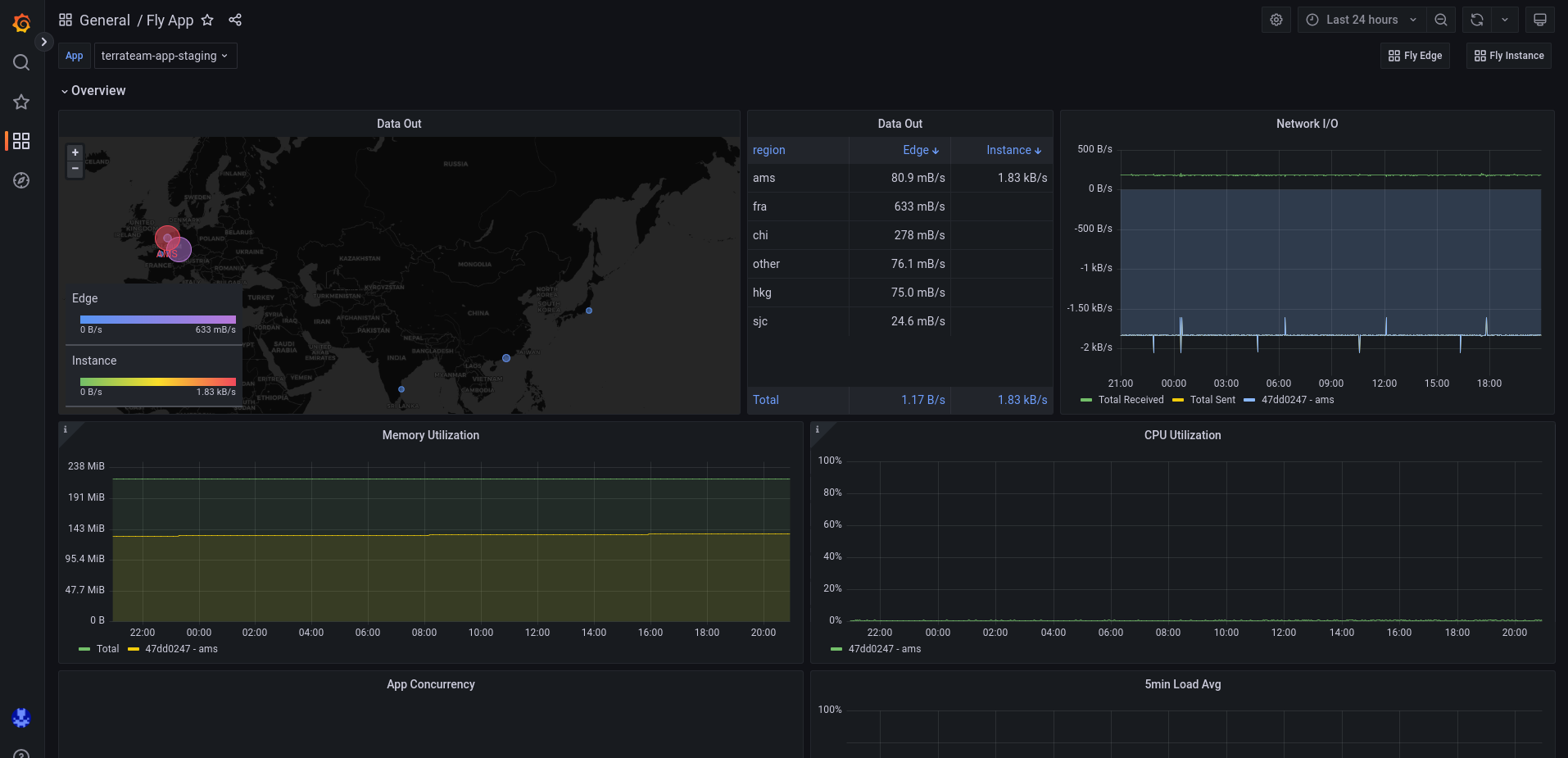Viewport: 1568px width, 758px height.
Task: Click Fly App breadcrumb title
Action: 170,20
